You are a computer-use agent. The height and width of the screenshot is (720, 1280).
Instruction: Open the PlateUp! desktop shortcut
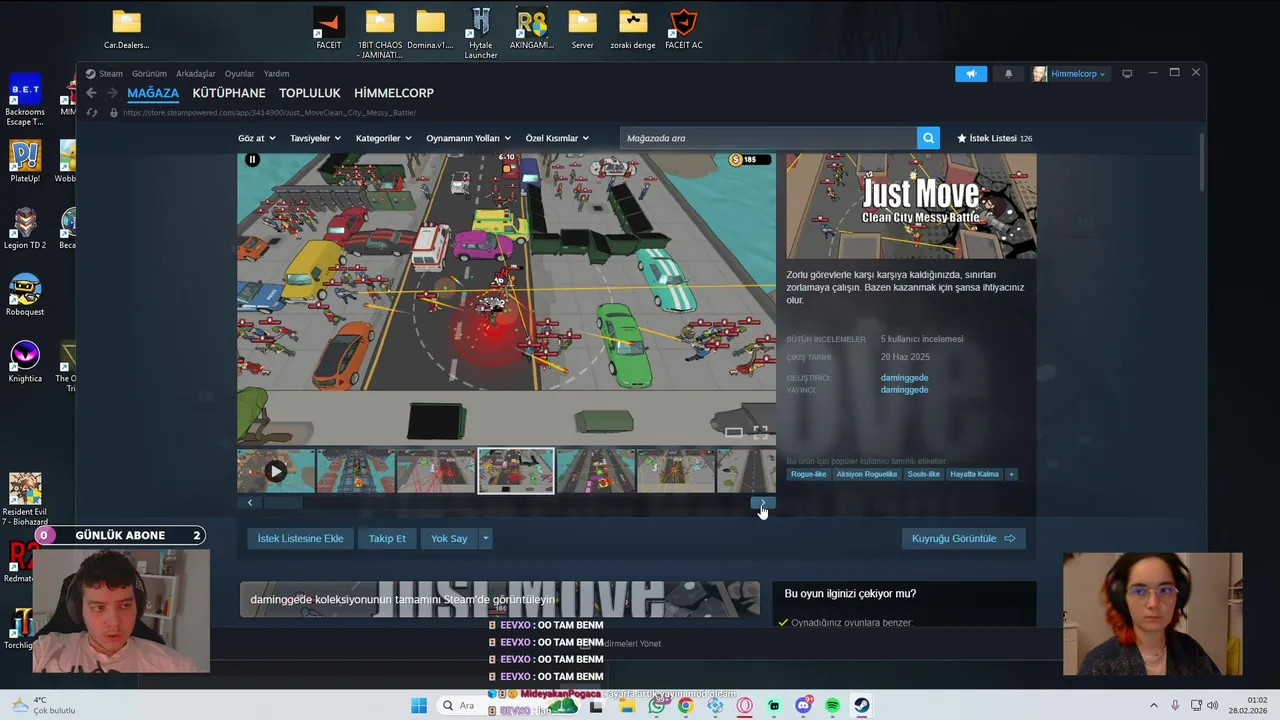tap(25, 162)
